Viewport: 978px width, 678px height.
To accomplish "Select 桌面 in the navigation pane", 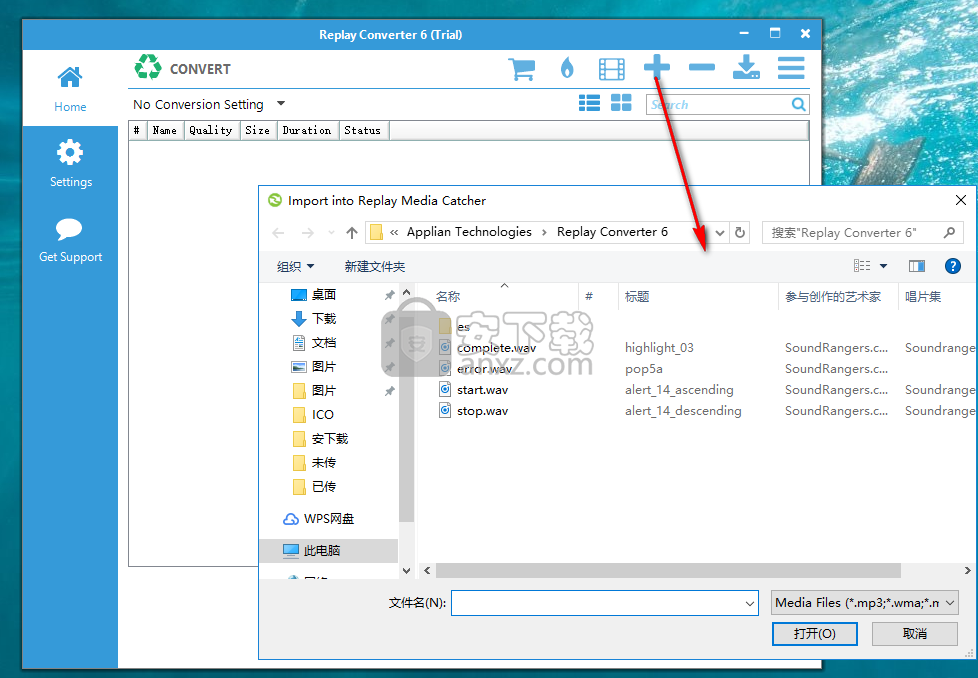I will tap(324, 294).
